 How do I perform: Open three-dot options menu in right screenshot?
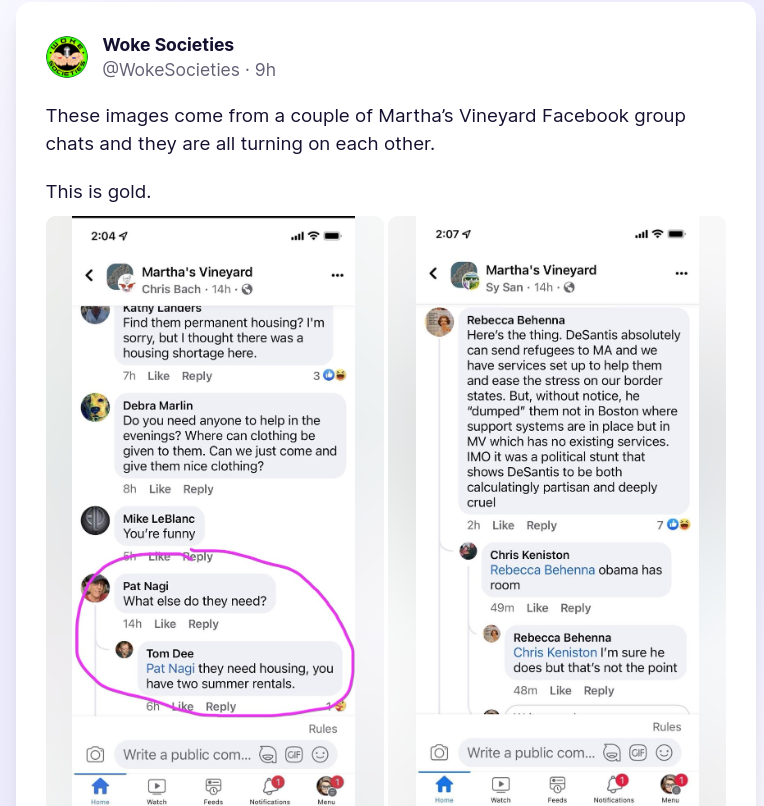681,273
